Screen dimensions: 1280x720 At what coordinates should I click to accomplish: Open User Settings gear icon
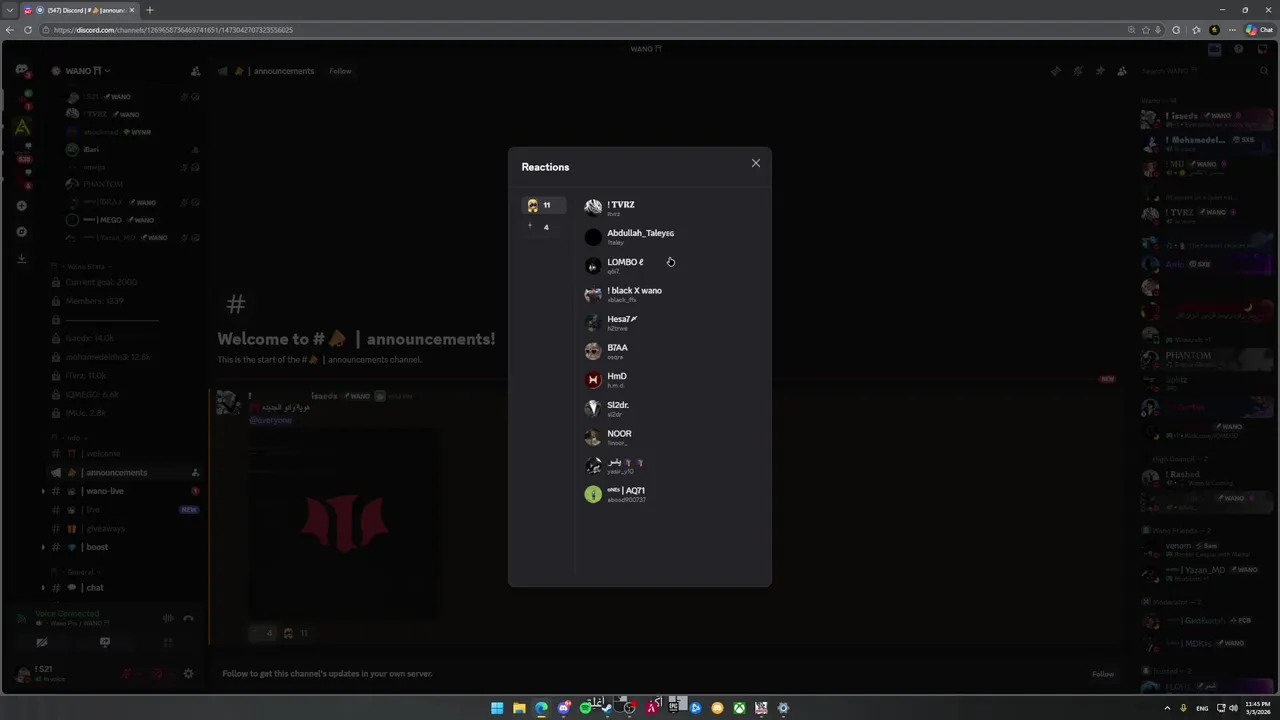[x=188, y=674]
